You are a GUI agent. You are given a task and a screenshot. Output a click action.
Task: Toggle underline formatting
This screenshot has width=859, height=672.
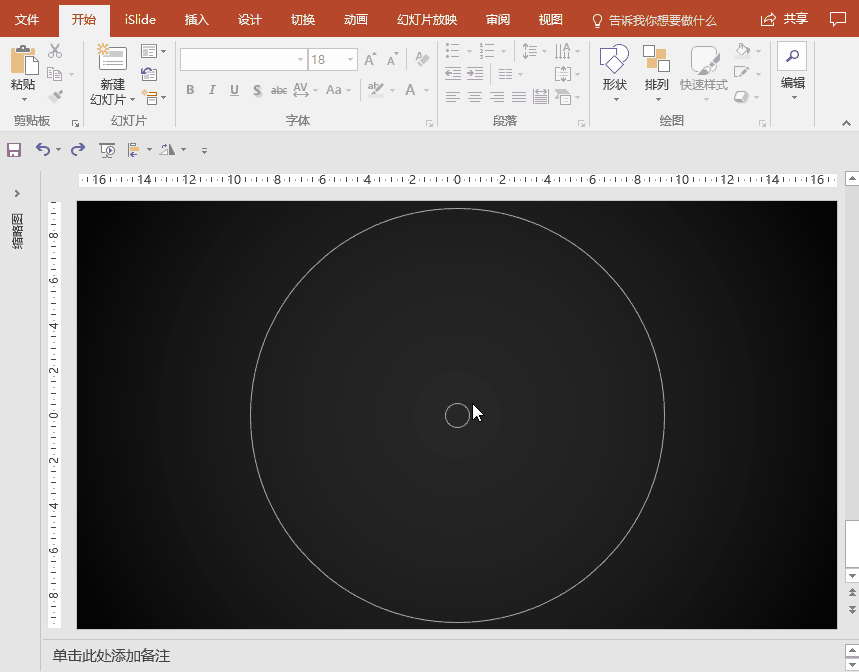(x=234, y=90)
